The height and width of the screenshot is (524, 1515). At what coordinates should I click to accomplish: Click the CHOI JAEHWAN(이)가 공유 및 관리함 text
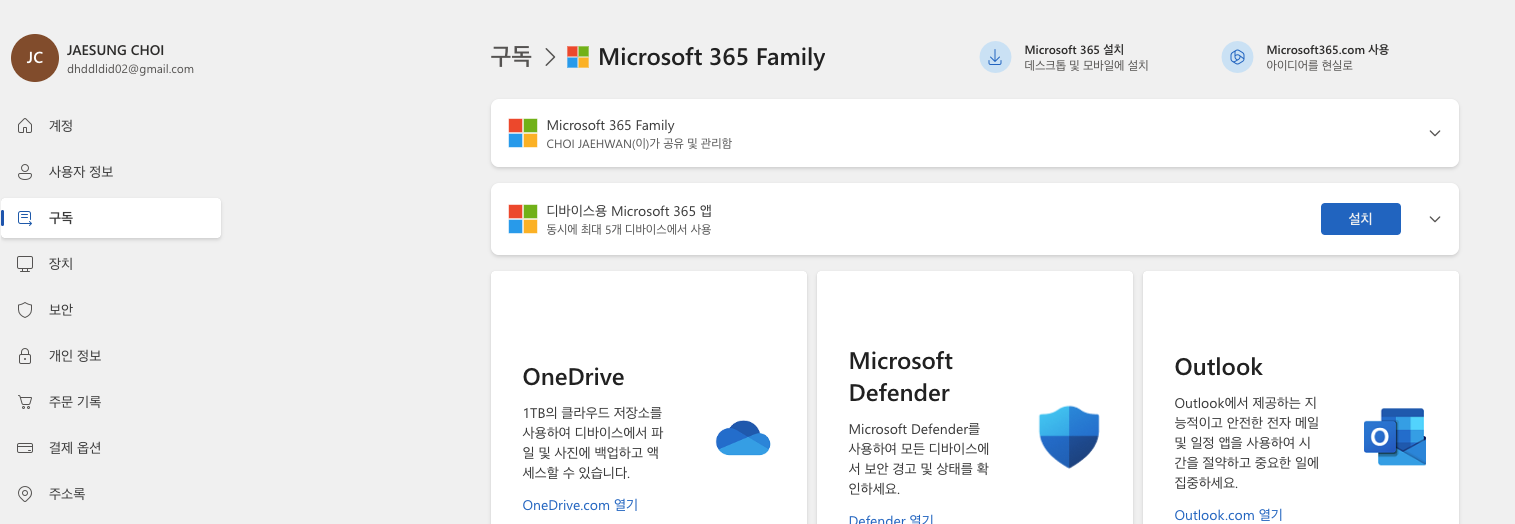pyautogui.click(x=639, y=144)
